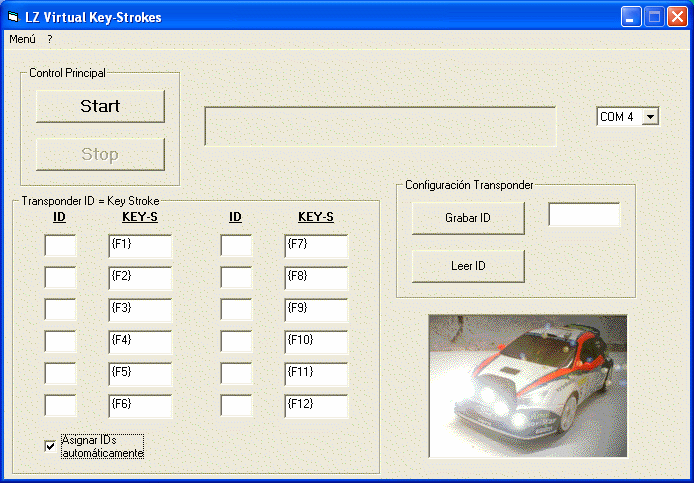Click the ID box for {F11}
The image size is (694, 483).
tap(236, 374)
